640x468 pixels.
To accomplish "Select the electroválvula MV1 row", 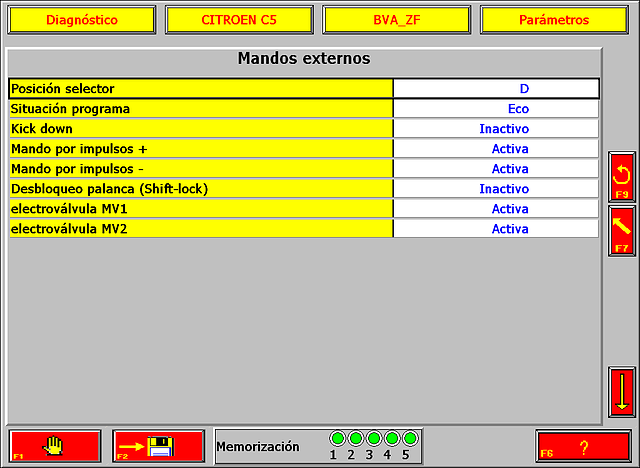I will coord(200,209).
